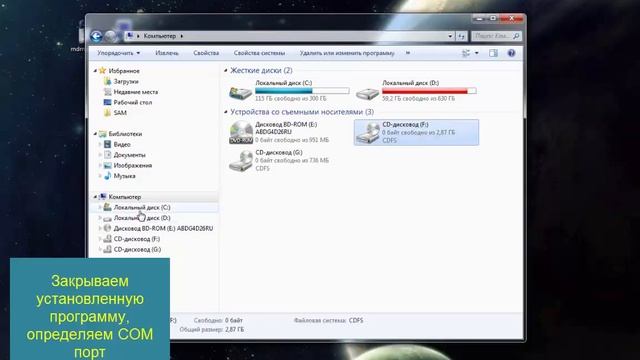Click the Forward navigation arrow button

pos(111,36)
